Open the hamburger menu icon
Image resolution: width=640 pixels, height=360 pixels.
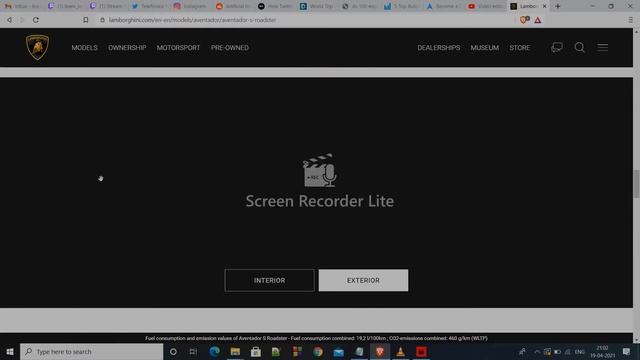(x=602, y=47)
